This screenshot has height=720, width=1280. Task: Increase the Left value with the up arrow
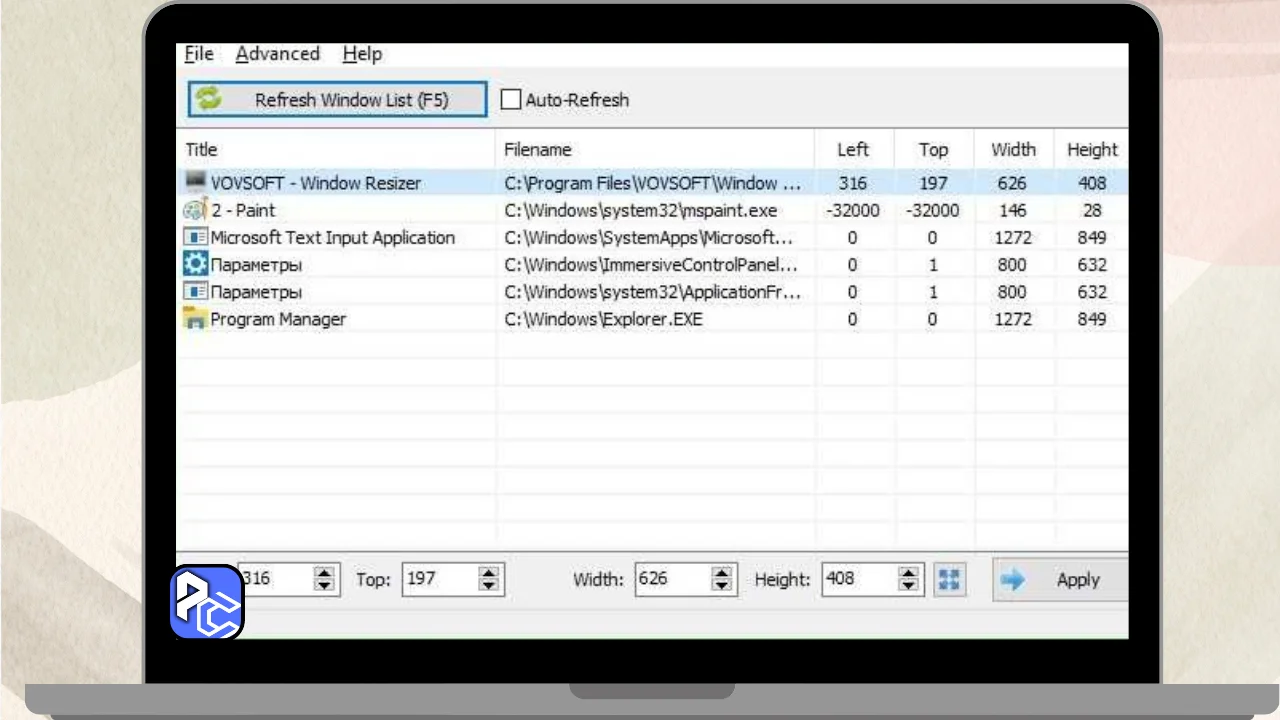324,573
